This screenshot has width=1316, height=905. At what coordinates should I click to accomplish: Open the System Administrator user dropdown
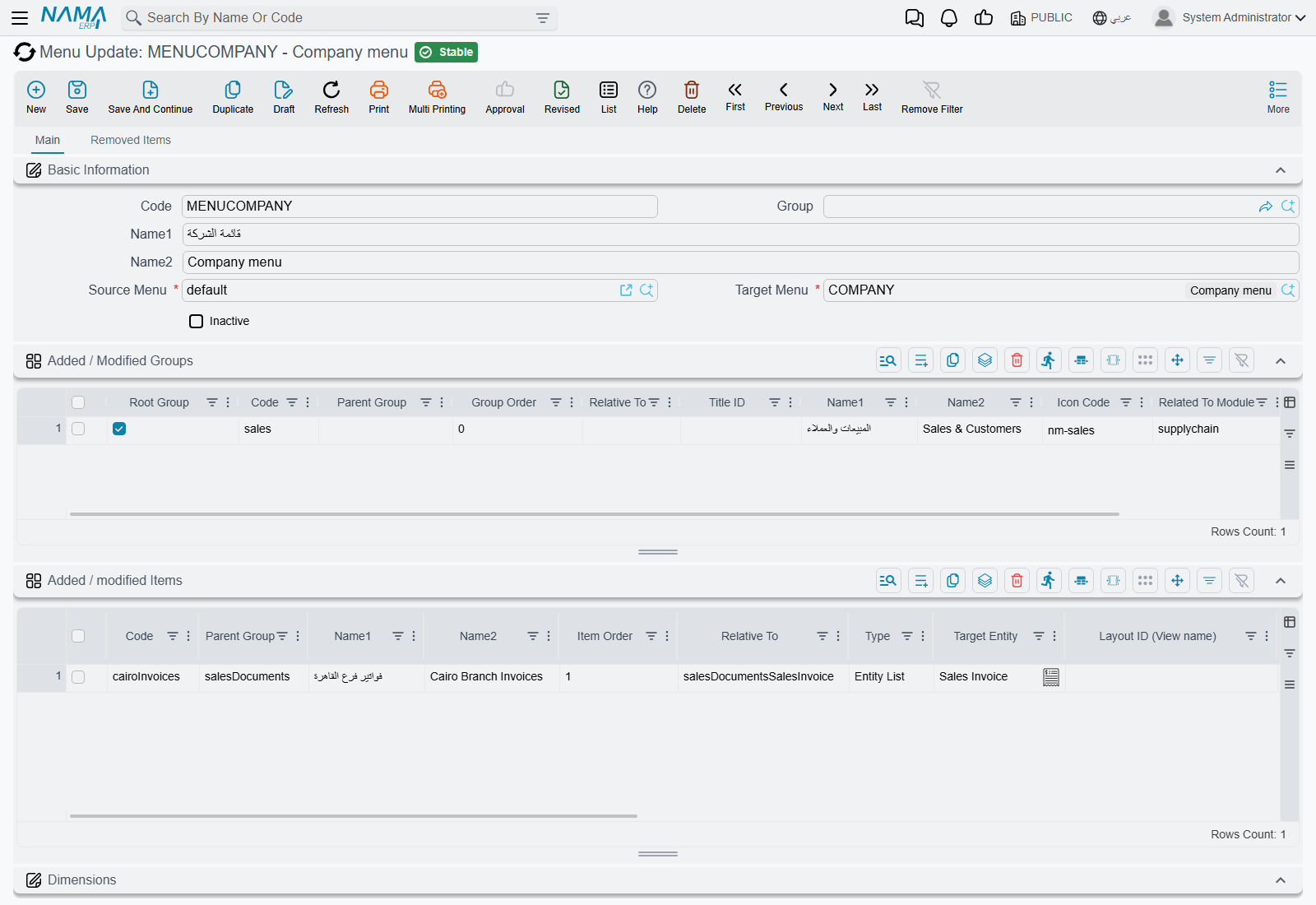click(1229, 17)
